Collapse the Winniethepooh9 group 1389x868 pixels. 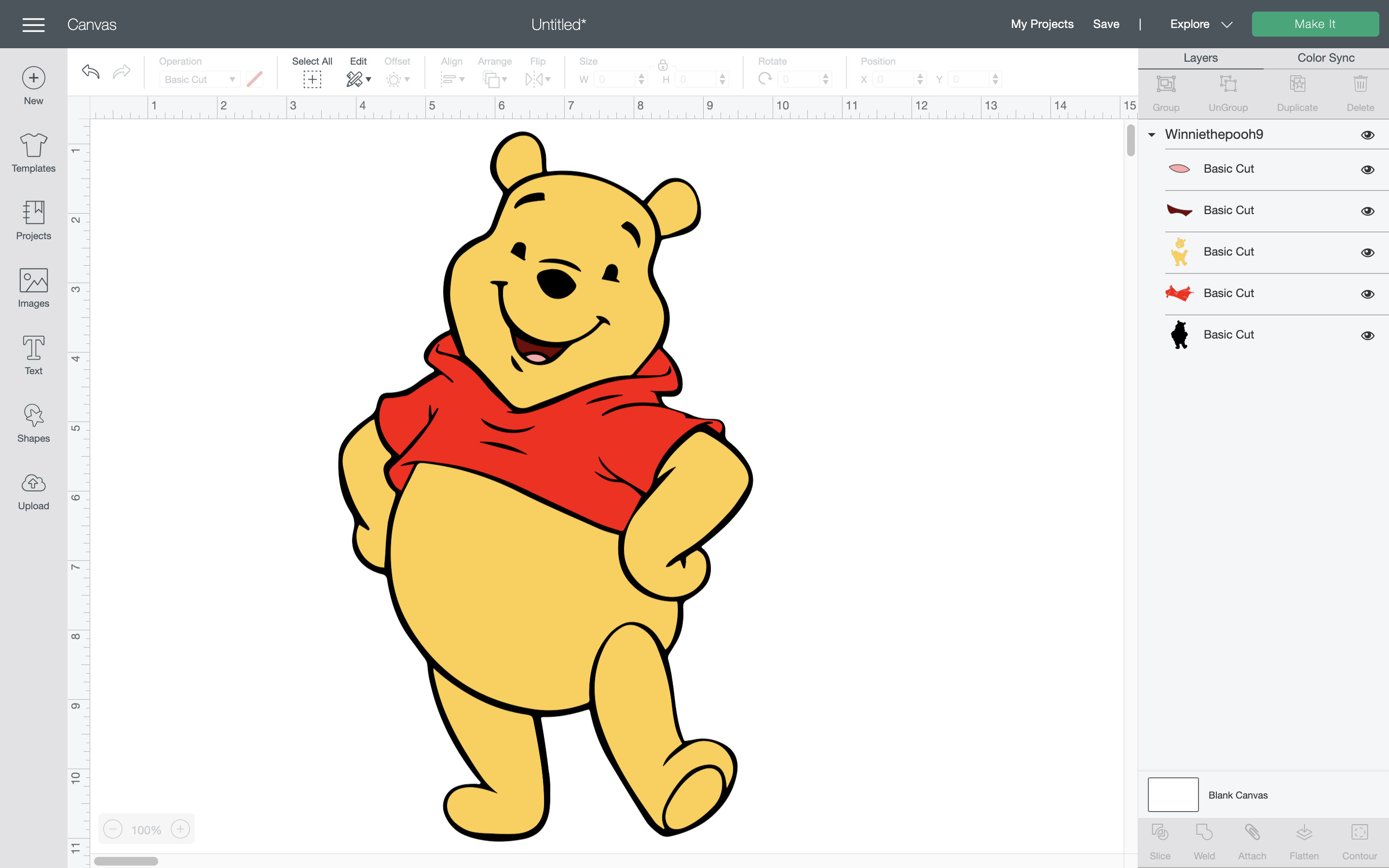(1151, 135)
